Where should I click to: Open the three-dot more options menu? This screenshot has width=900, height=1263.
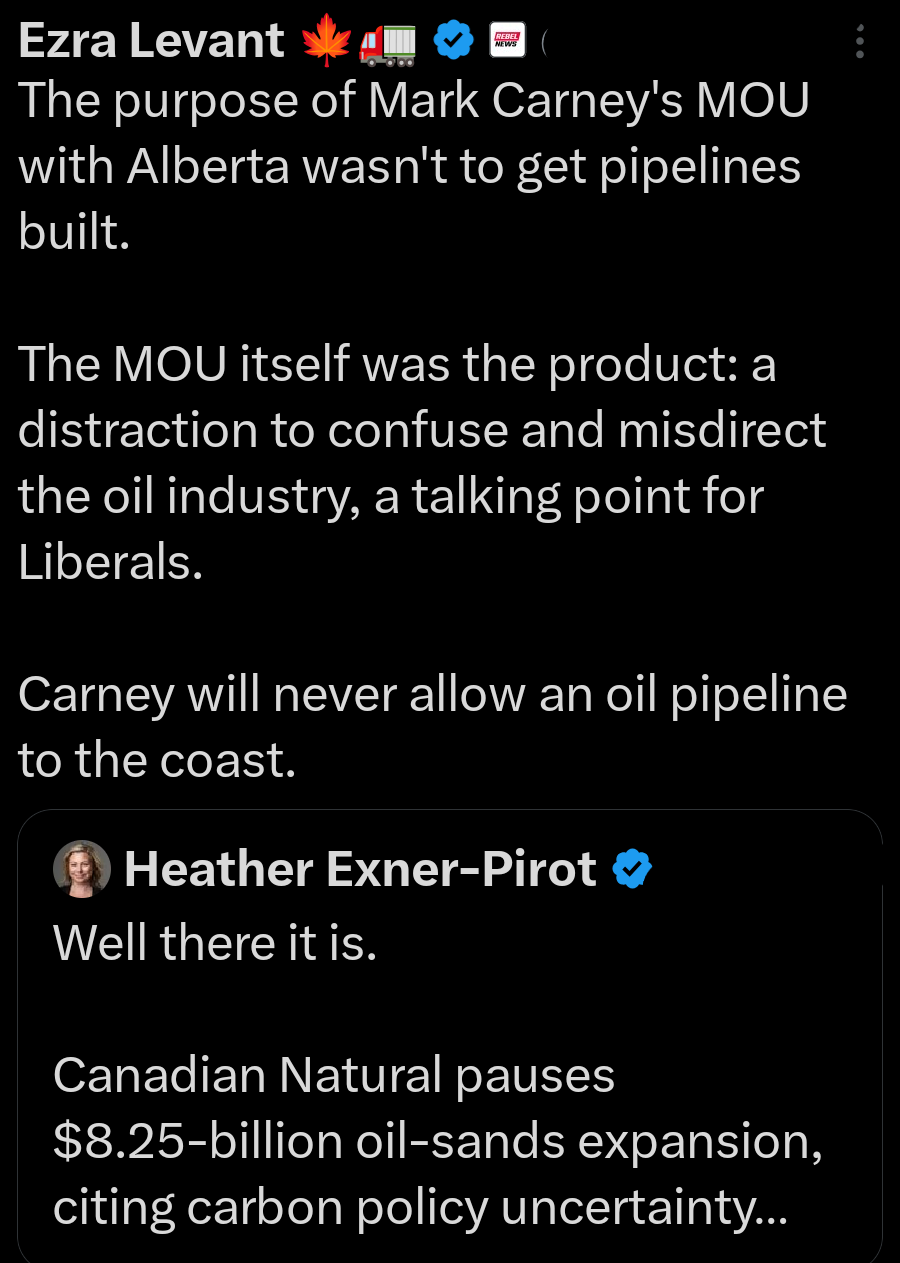point(860,41)
